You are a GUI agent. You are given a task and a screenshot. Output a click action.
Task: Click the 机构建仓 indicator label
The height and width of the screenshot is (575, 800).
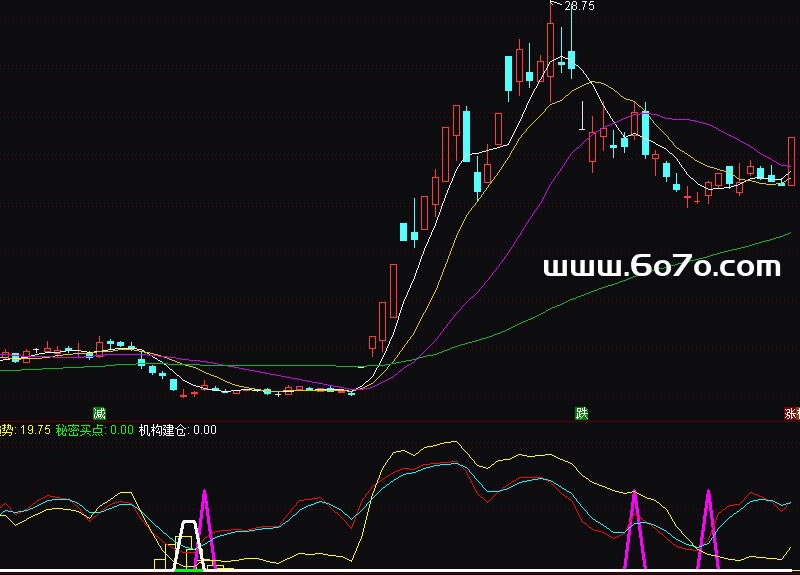coord(163,430)
